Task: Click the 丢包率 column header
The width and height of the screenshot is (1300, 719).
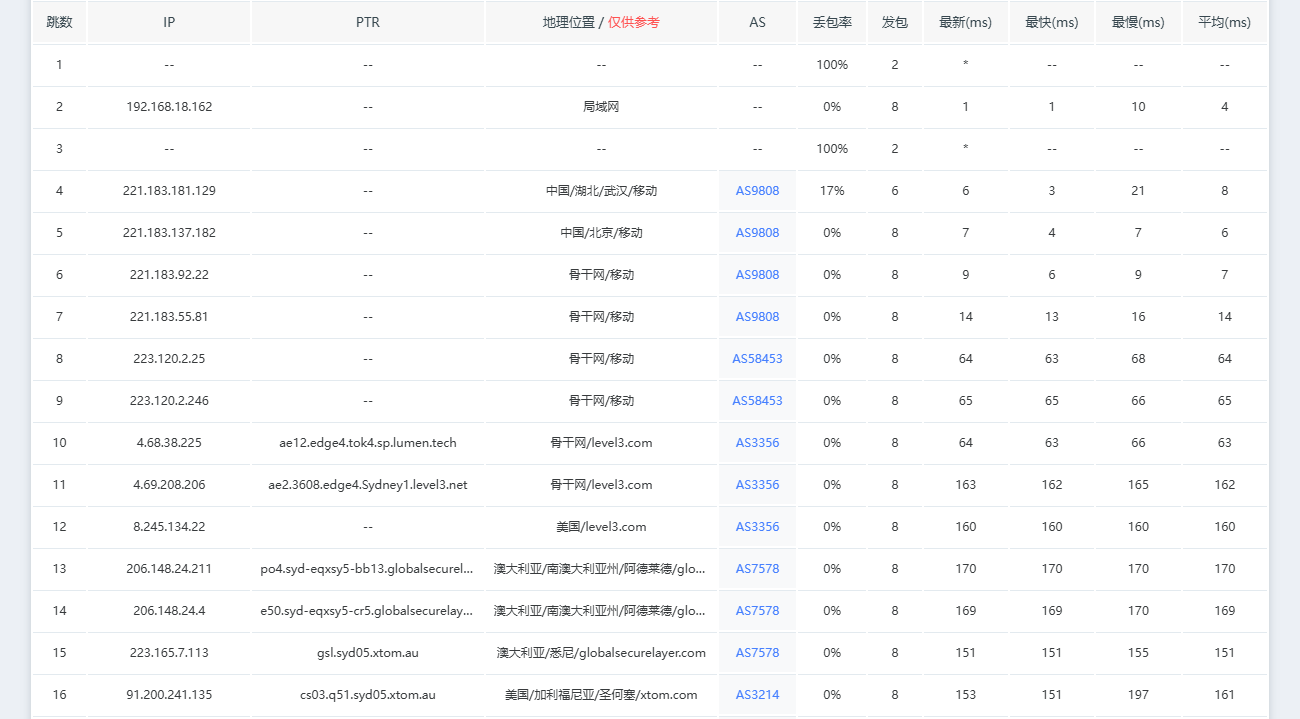Action: tap(832, 22)
